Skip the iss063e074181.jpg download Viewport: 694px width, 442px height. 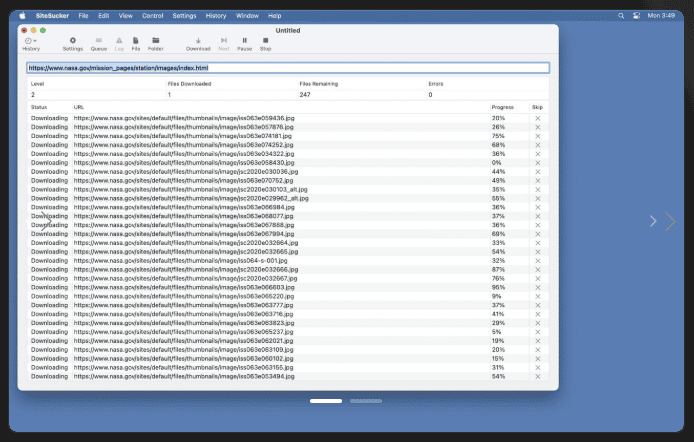tap(538, 136)
